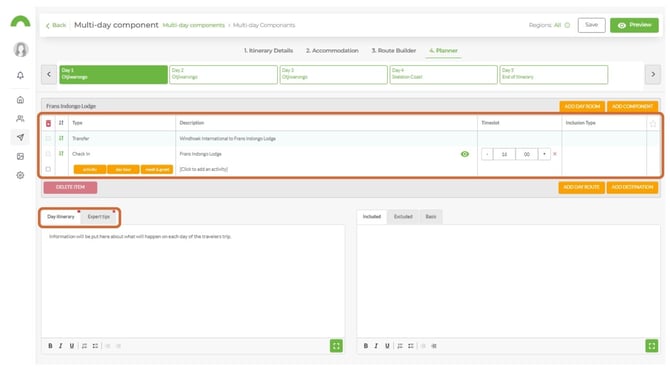Apply italic in the Included editor
Image resolution: width=670 pixels, height=370 pixels.
376,346
